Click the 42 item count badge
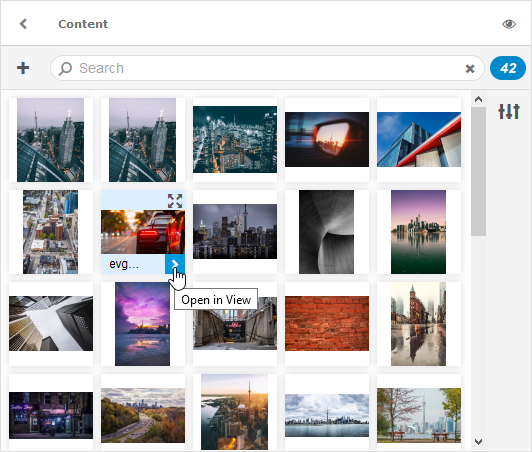The image size is (532, 452). (x=508, y=68)
